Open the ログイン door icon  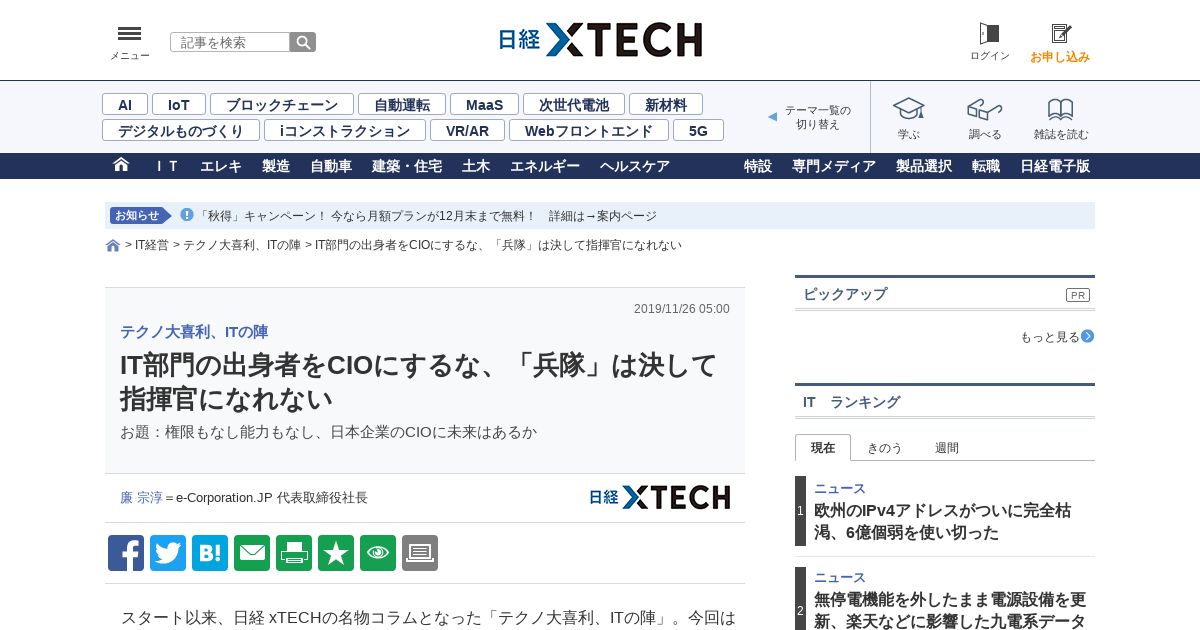pyautogui.click(x=989, y=34)
